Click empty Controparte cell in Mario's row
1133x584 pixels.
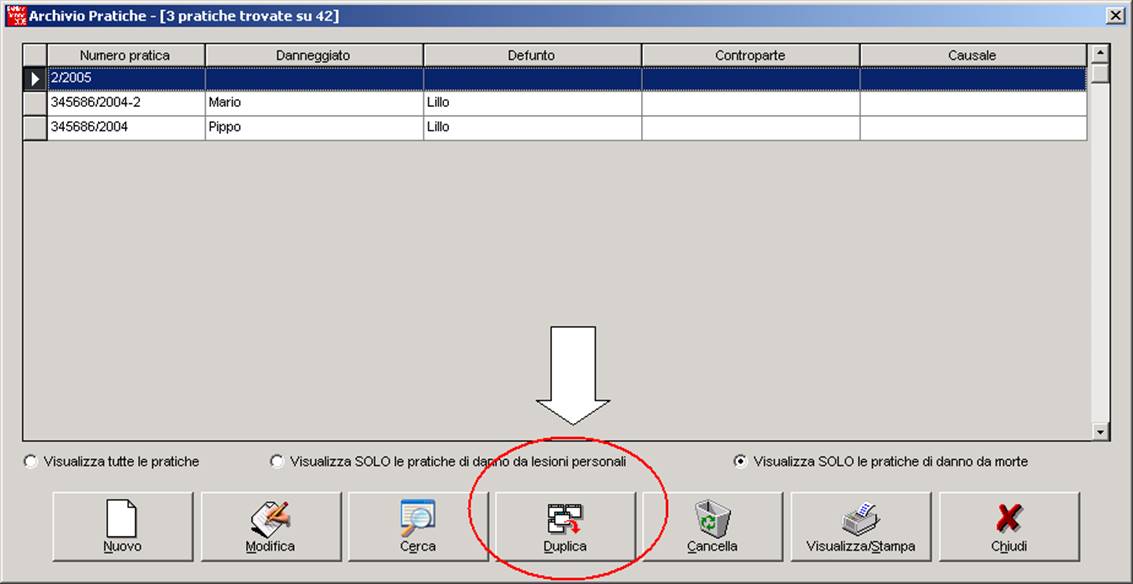[x=751, y=103]
